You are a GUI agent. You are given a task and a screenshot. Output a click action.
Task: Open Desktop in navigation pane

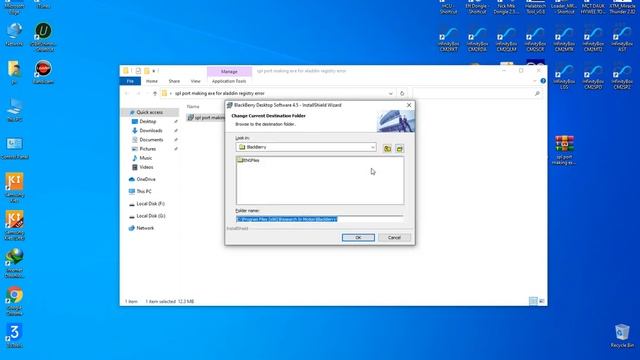[148, 122]
